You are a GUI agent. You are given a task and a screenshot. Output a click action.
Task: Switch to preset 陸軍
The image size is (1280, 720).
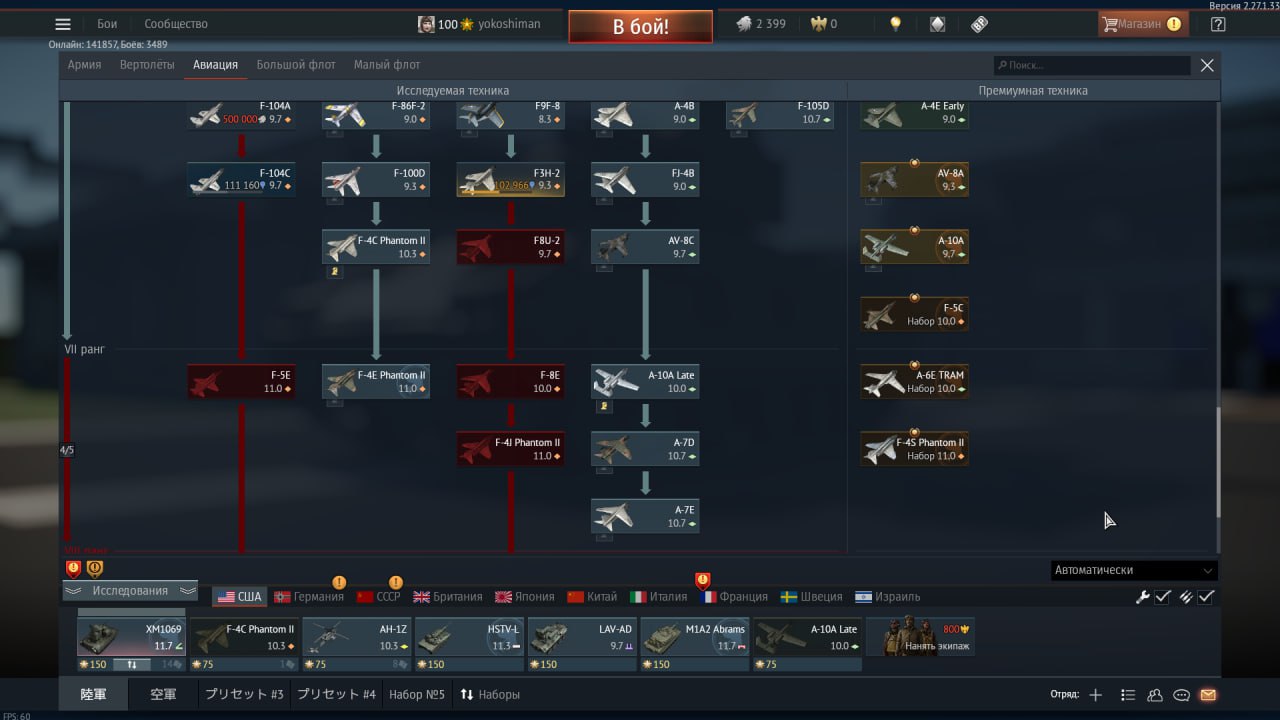94,694
